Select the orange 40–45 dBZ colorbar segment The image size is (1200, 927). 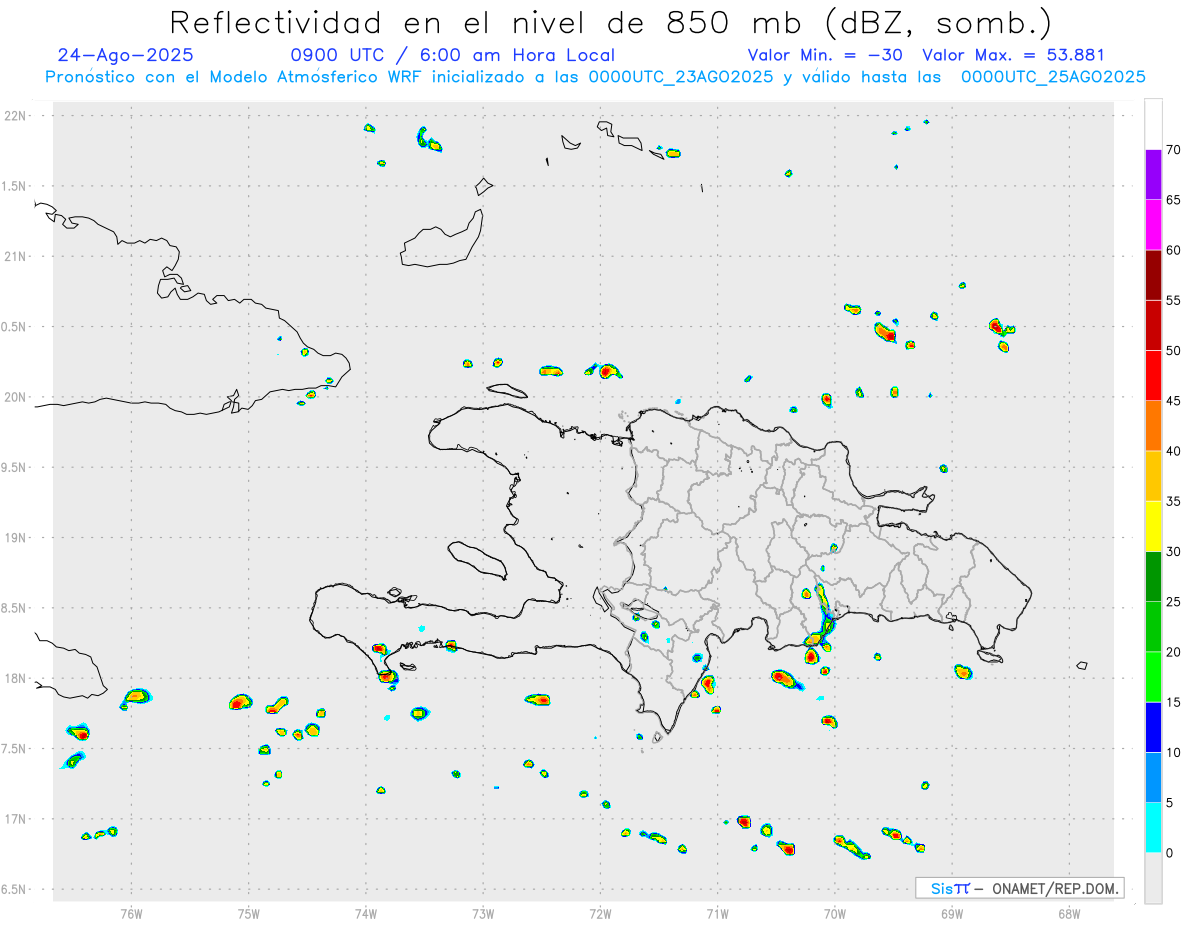pyautogui.click(x=1153, y=426)
